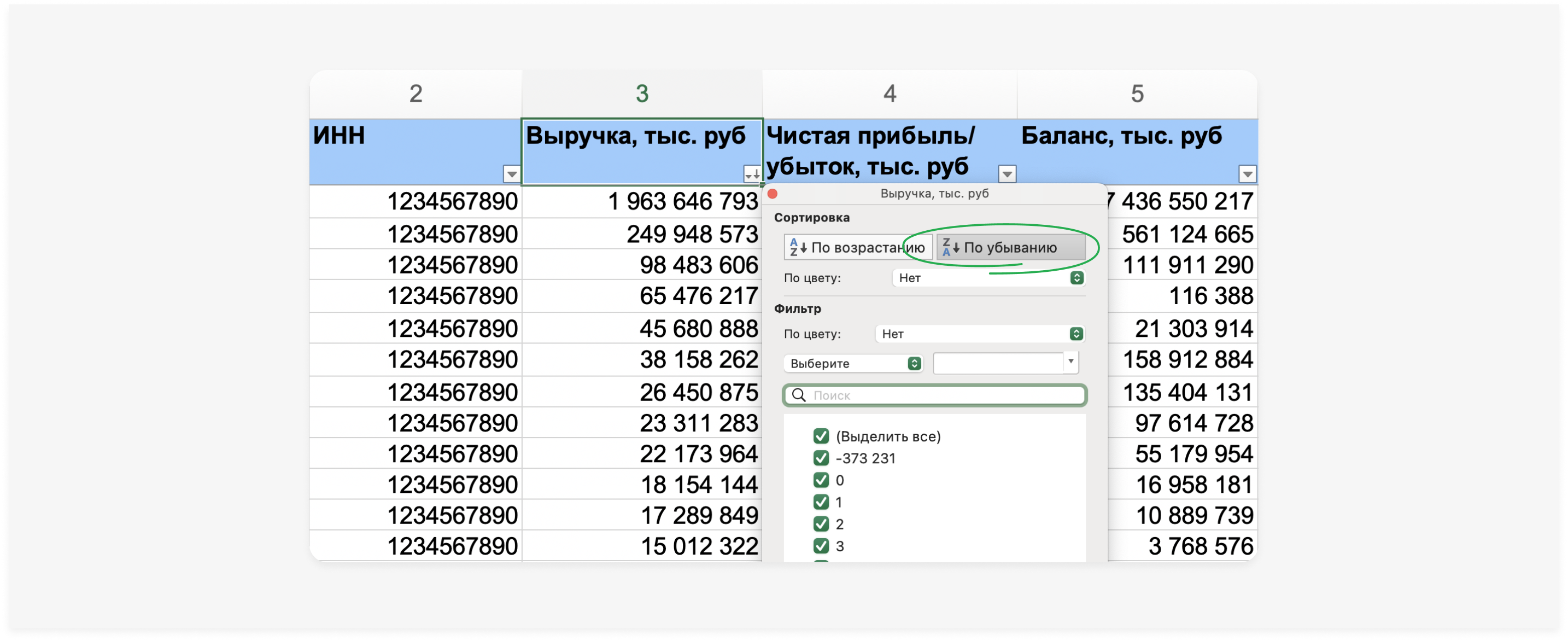Expand the filter value combo box
The height and width of the screenshot is (641, 1568).
[1070, 362]
